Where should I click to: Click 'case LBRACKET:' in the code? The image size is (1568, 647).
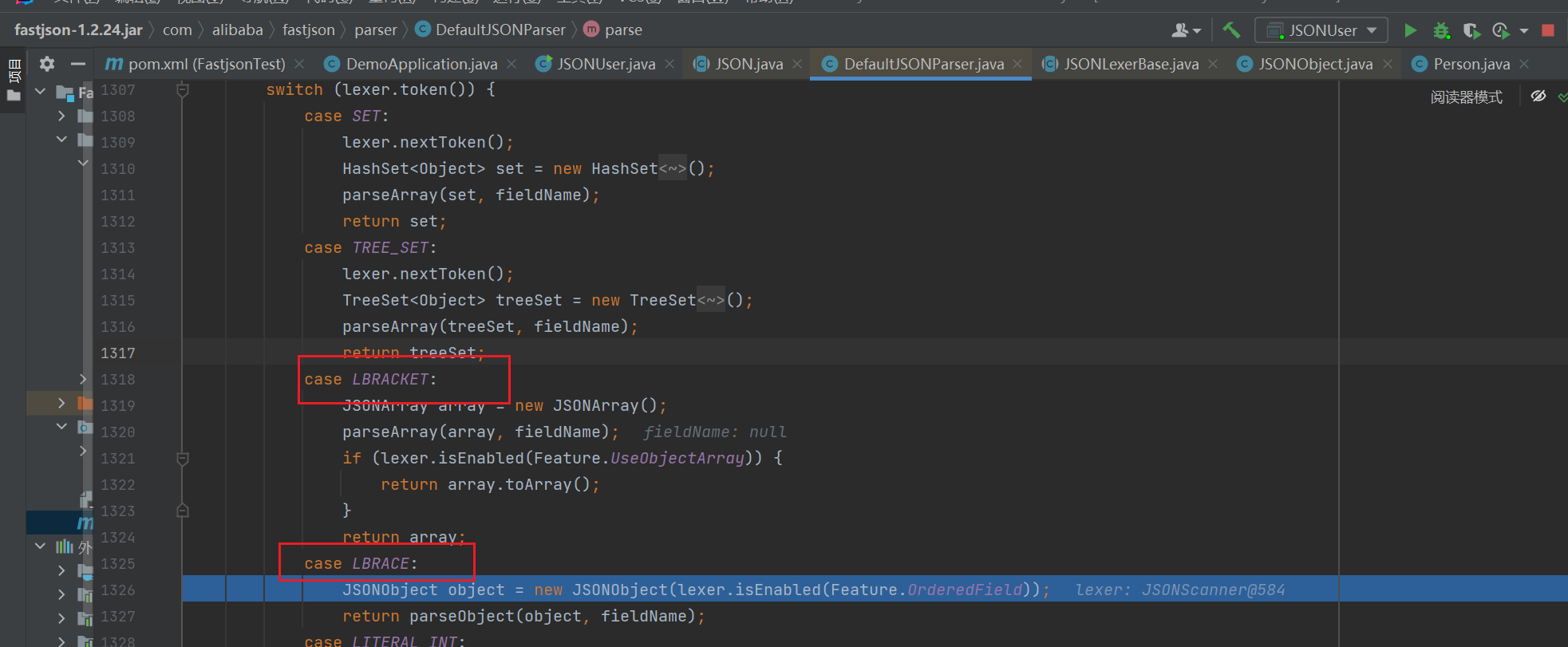click(x=370, y=379)
